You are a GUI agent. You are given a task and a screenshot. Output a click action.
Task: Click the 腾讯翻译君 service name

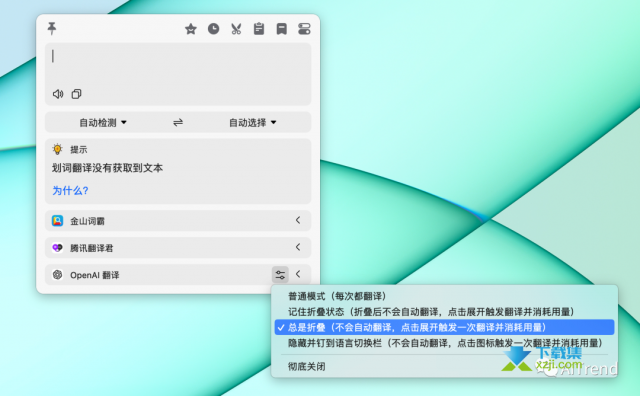91,248
